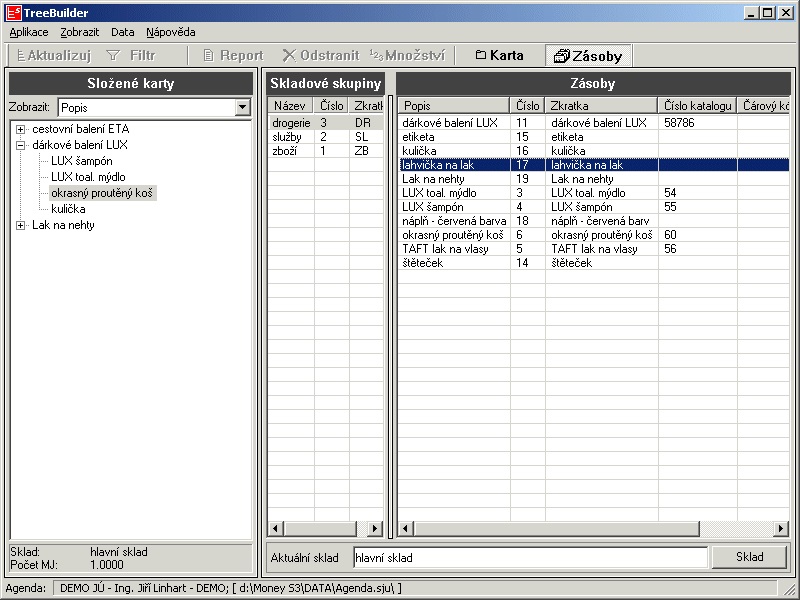Click the Odstranit delete icon

pos(290,56)
